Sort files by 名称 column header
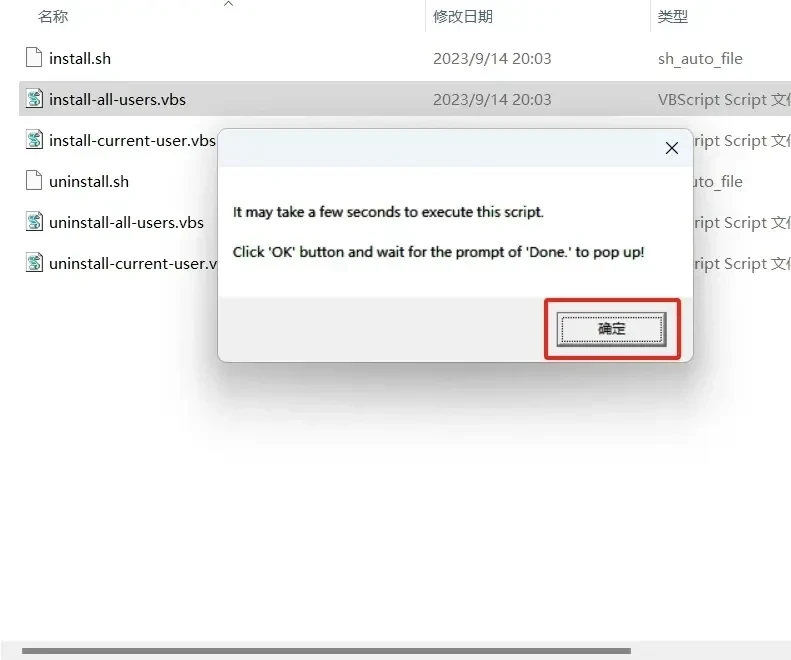 53,17
